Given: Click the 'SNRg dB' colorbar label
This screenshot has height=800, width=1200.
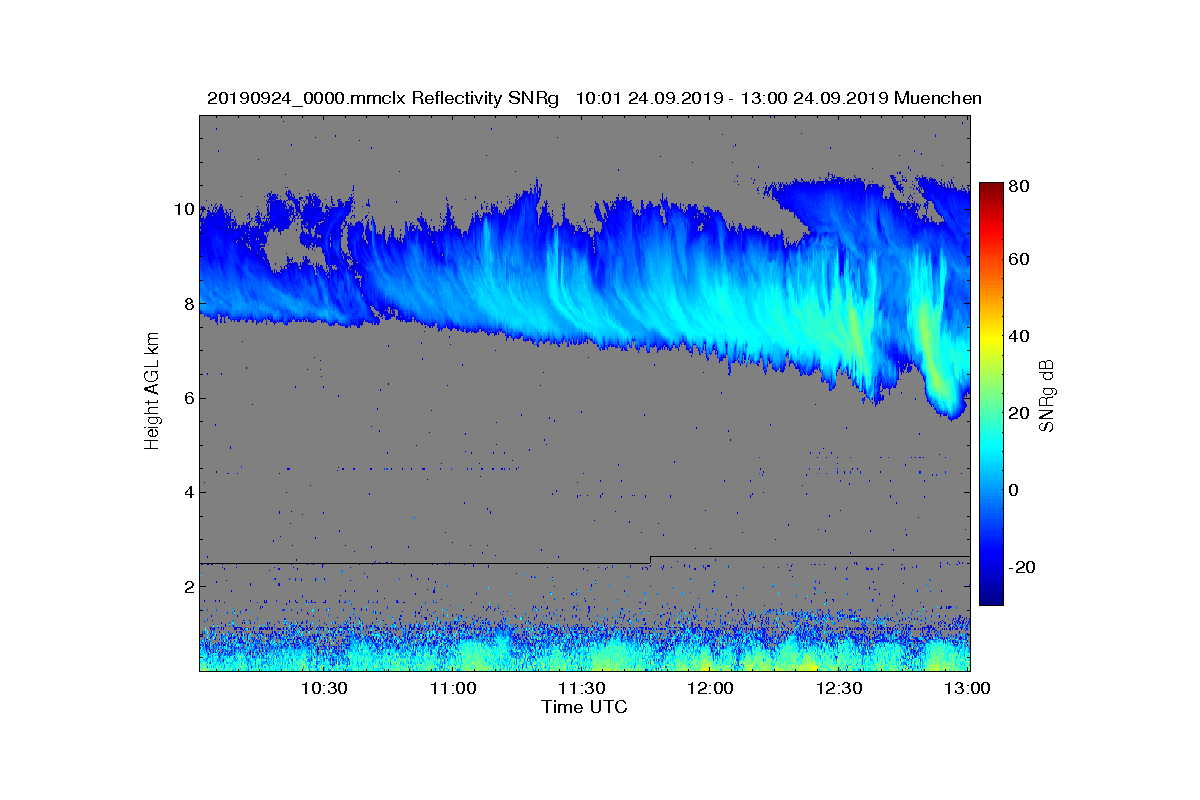Looking at the screenshot, I should click(1047, 395).
